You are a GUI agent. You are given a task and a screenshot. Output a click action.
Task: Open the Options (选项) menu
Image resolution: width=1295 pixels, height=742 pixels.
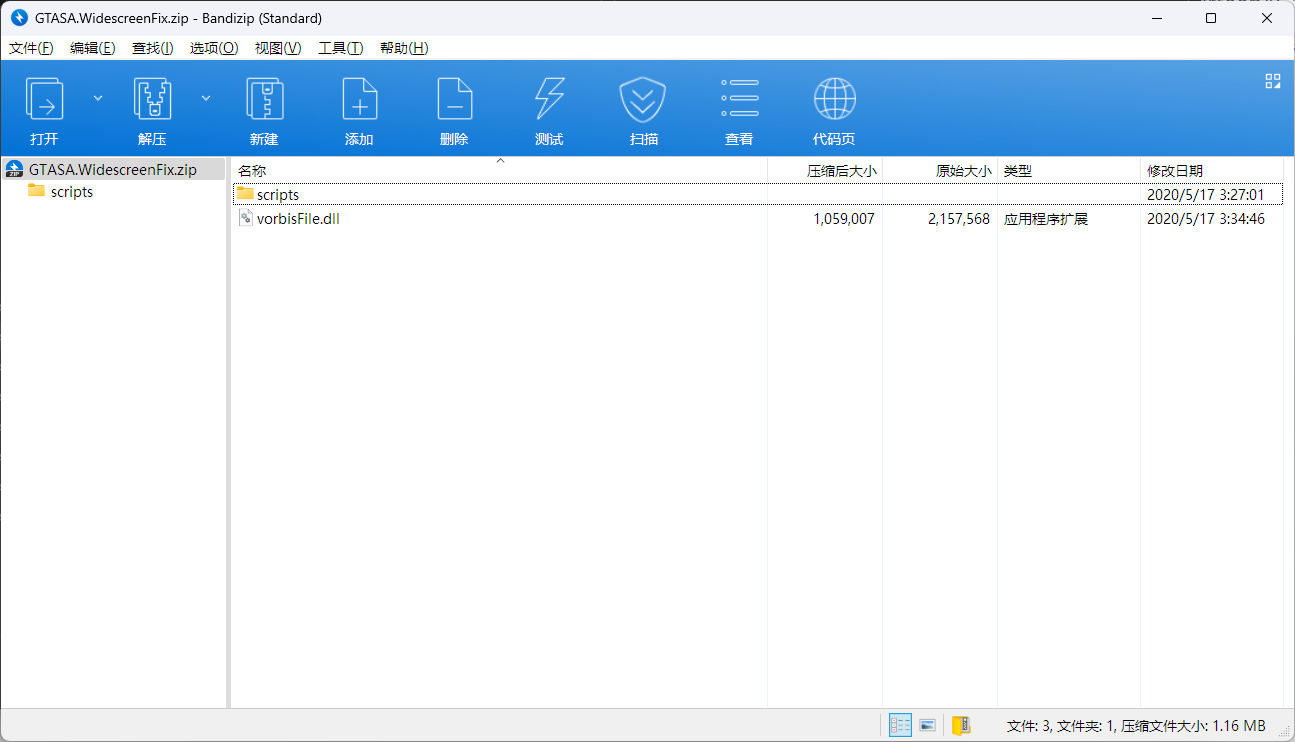tap(214, 48)
